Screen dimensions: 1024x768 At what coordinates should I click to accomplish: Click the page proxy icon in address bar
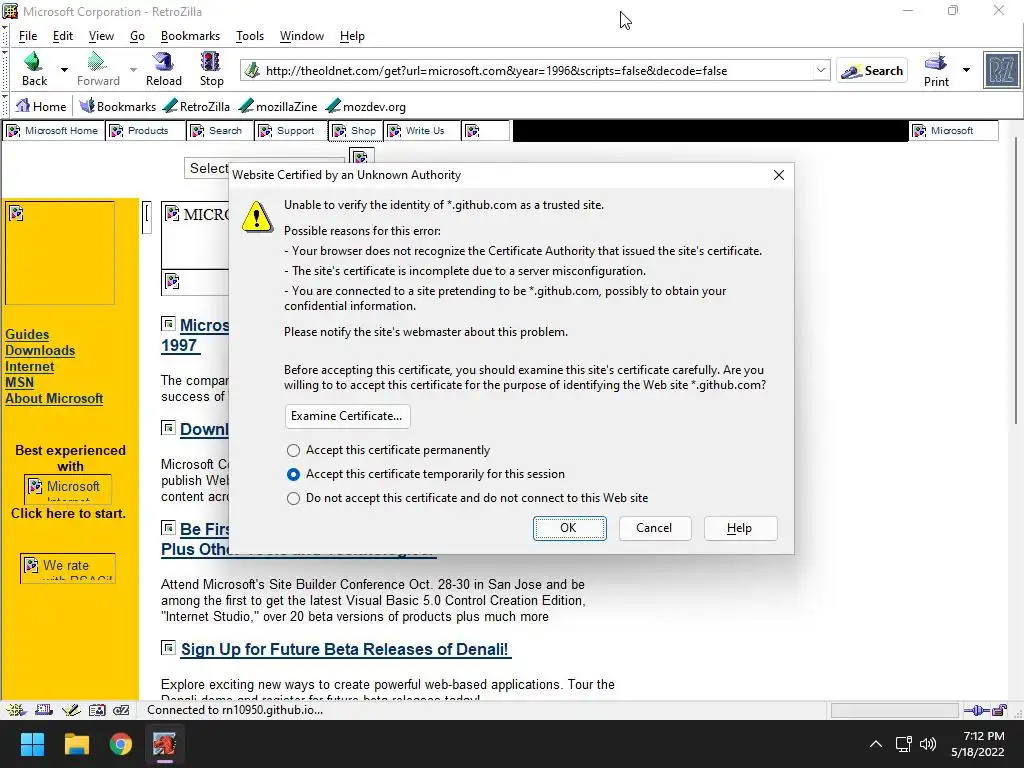[252, 70]
